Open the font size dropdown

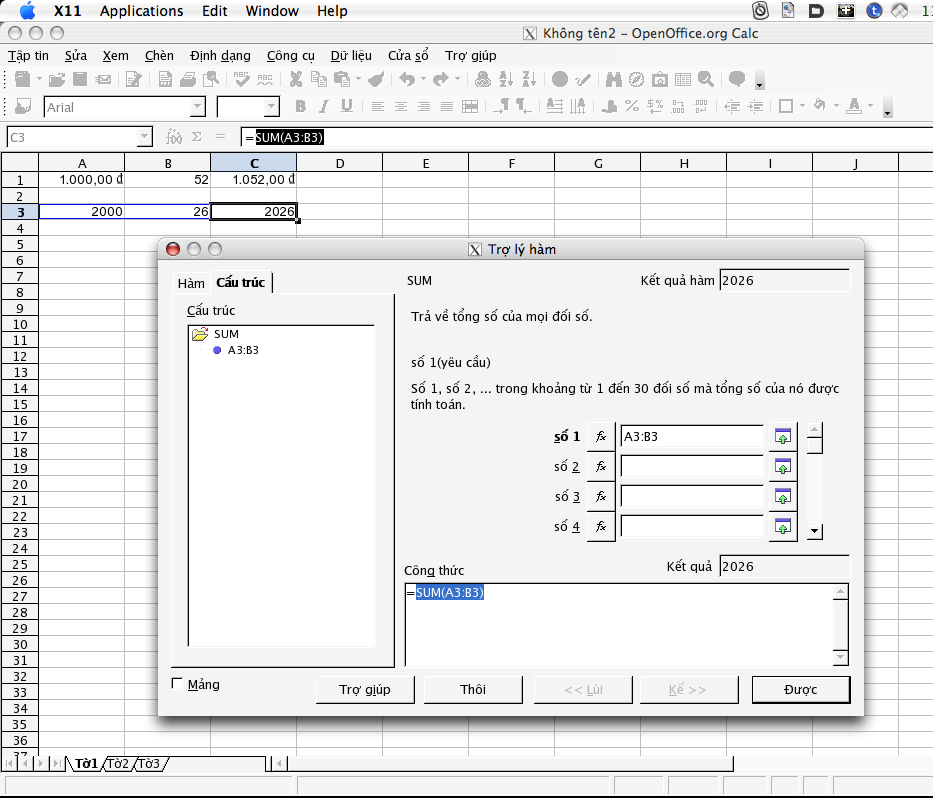(271, 107)
